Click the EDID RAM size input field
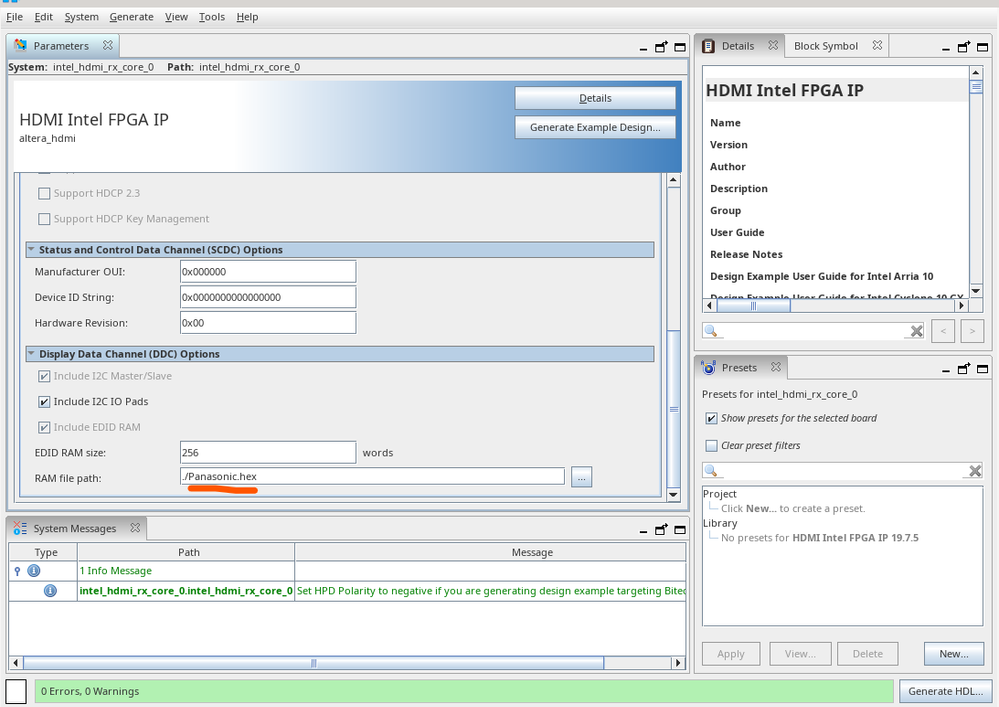The height and width of the screenshot is (707, 999). [x=267, y=453]
